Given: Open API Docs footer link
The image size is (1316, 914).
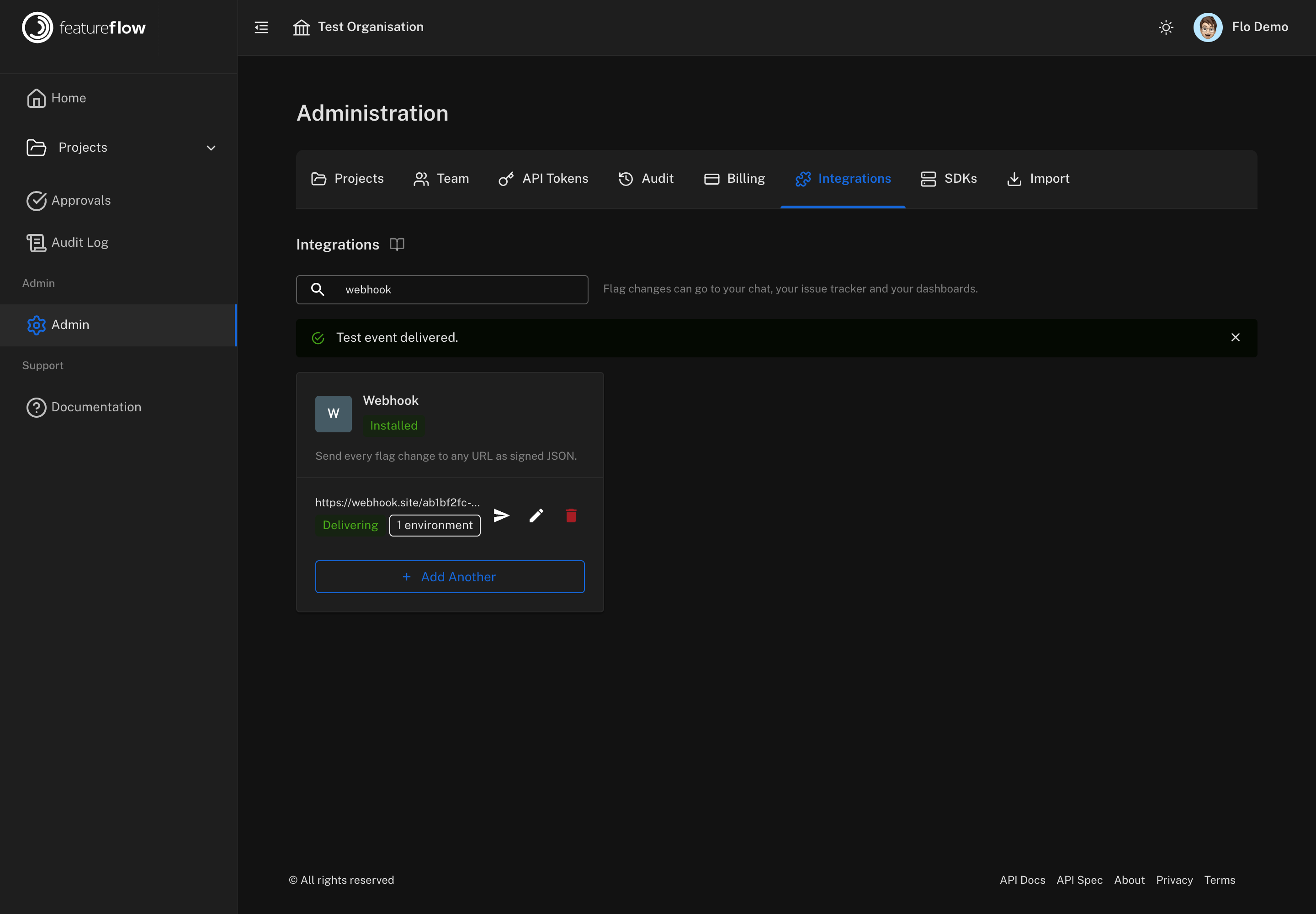Looking at the screenshot, I should (x=1022, y=880).
